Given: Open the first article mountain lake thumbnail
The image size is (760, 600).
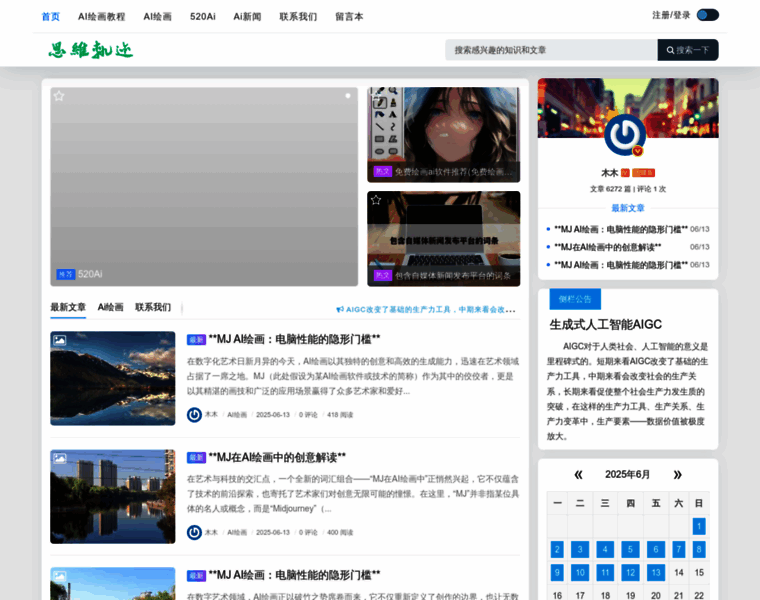Looking at the screenshot, I should 112,379.
